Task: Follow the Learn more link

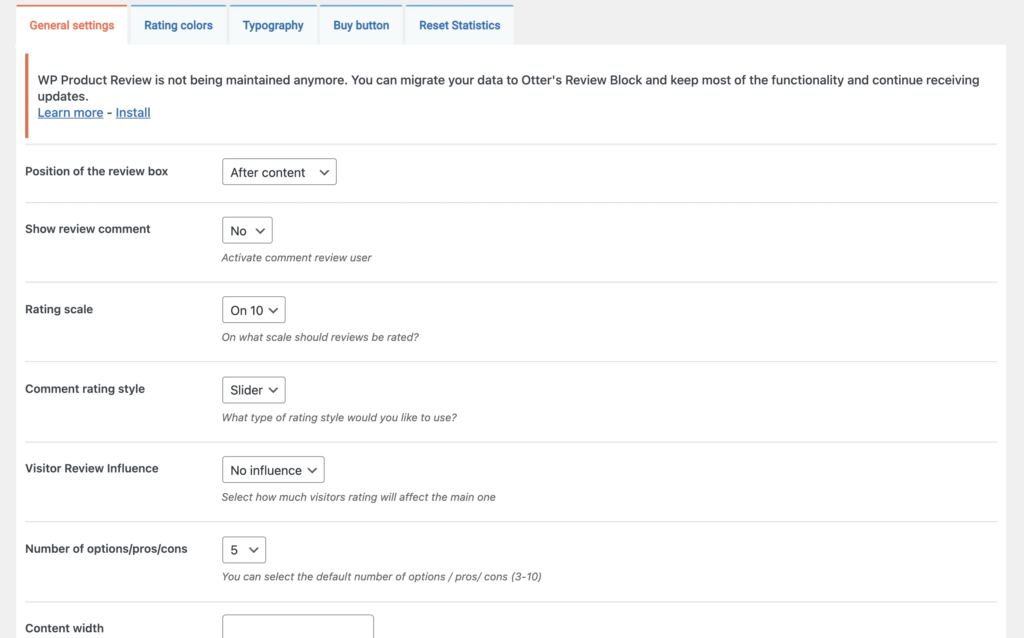Action: tap(70, 113)
